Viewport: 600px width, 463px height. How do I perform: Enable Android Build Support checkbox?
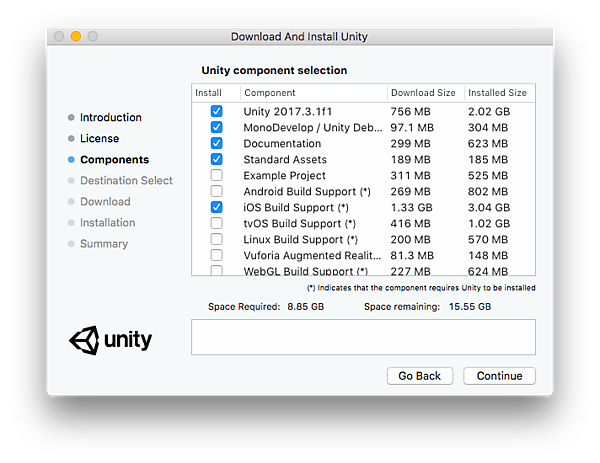coord(216,191)
